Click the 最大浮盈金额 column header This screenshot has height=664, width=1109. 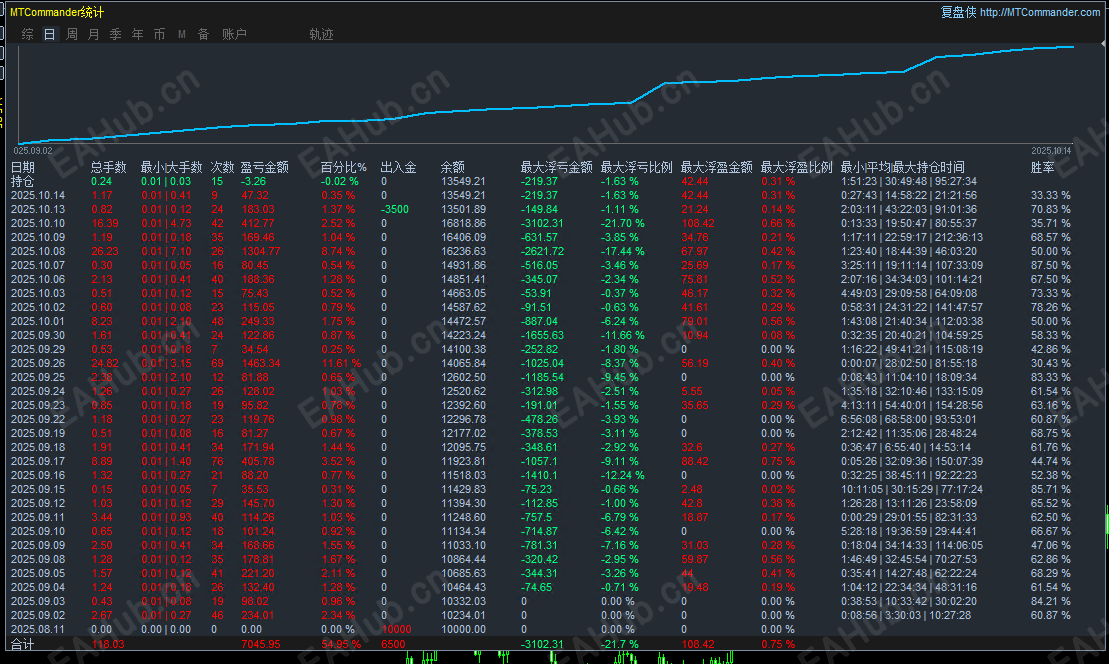point(716,168)
